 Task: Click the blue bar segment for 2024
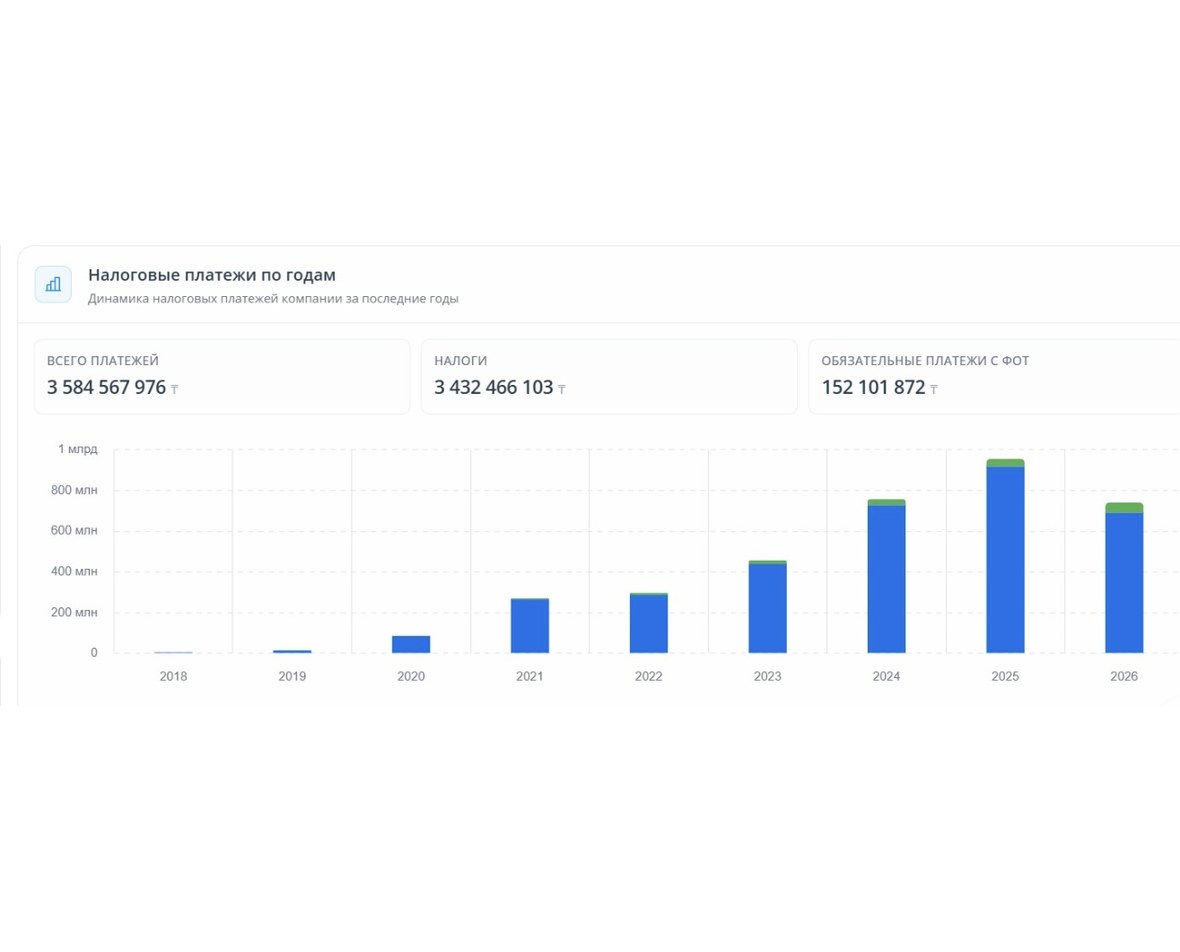pyautogui.click(x=887, y=579)
